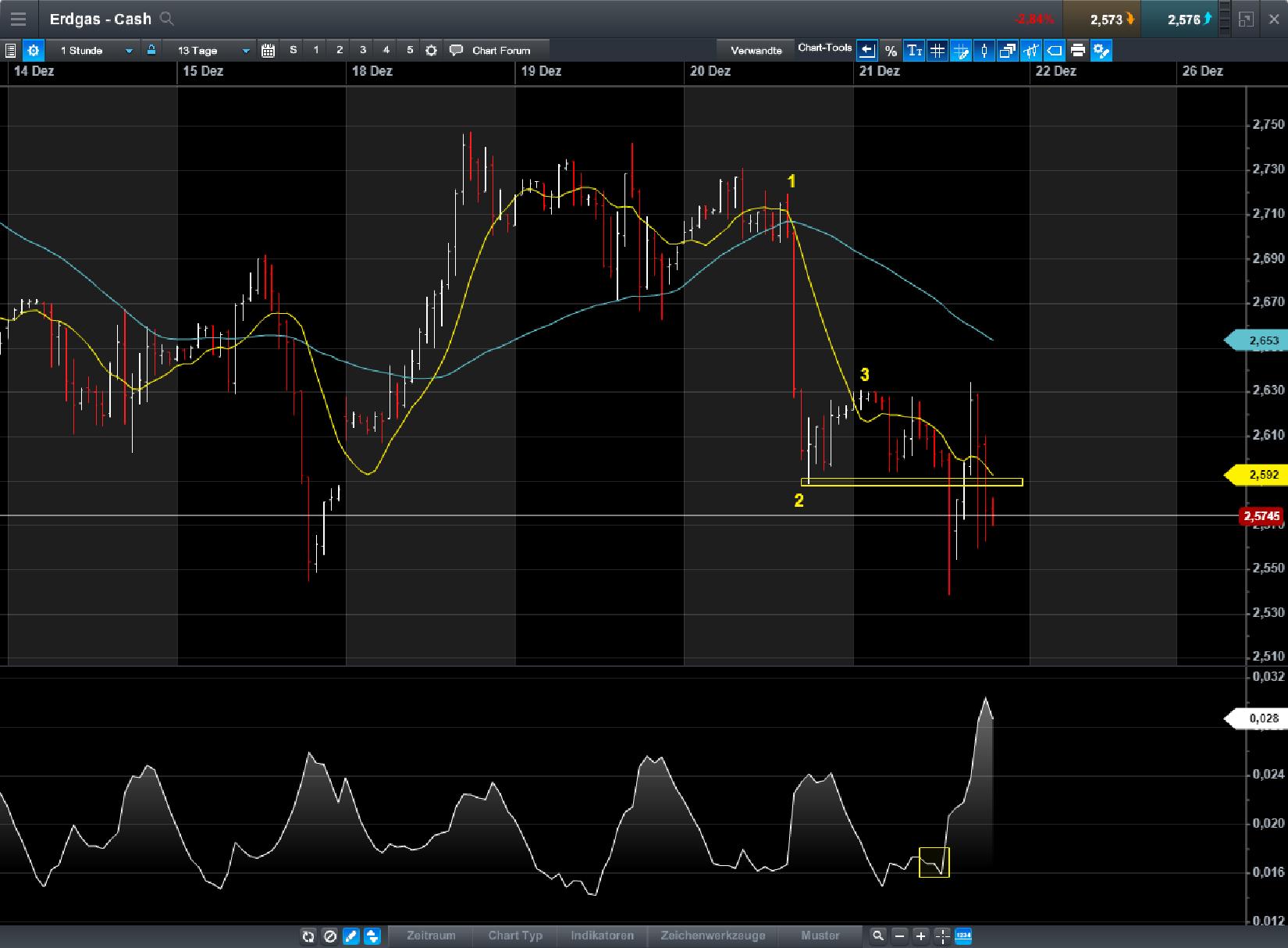Toggle the chart grid icon
The image size is (1288, 948).
(937, 50)
